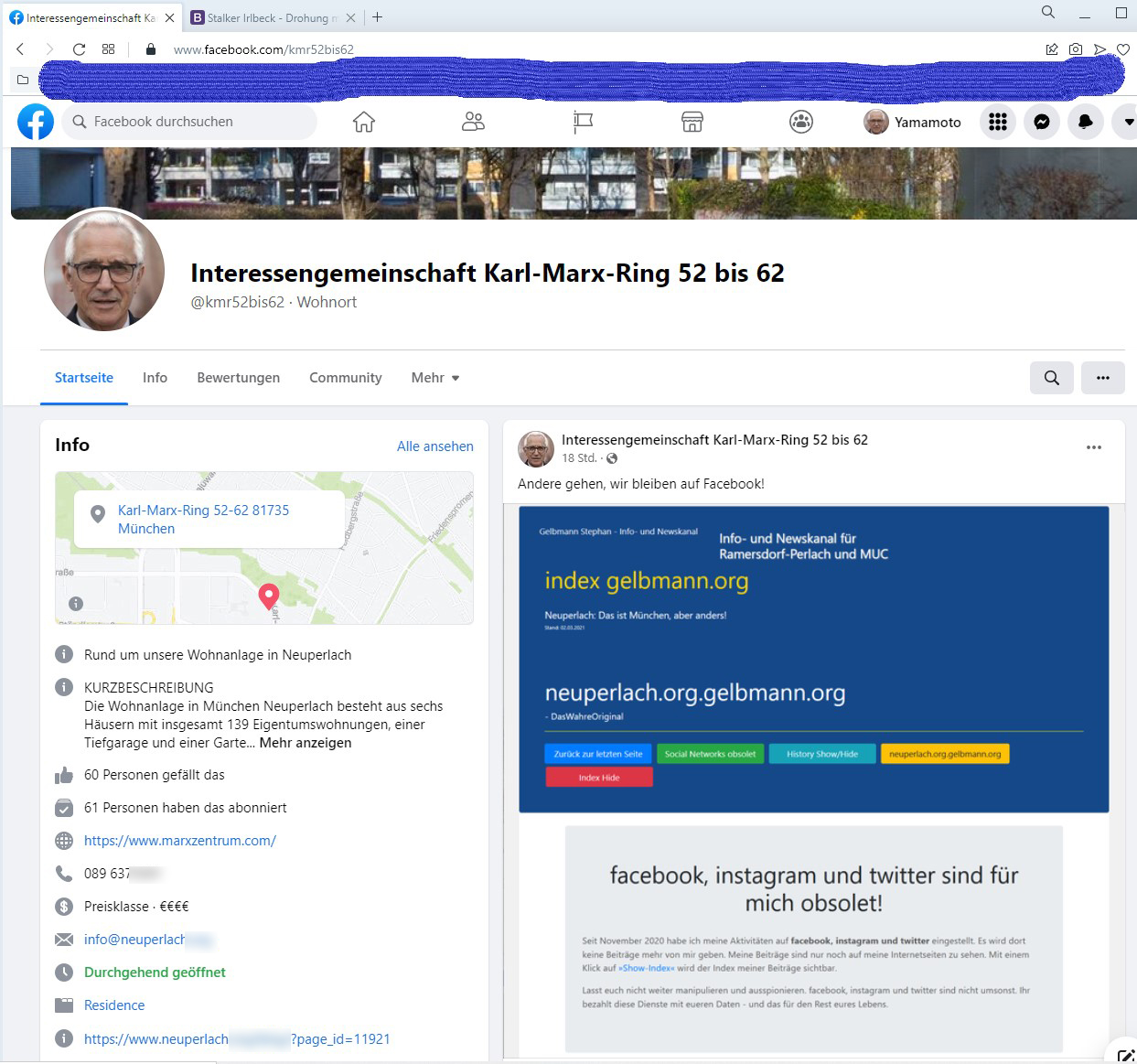
Task: Open the Pages flag icon
Action: point(583,122)
